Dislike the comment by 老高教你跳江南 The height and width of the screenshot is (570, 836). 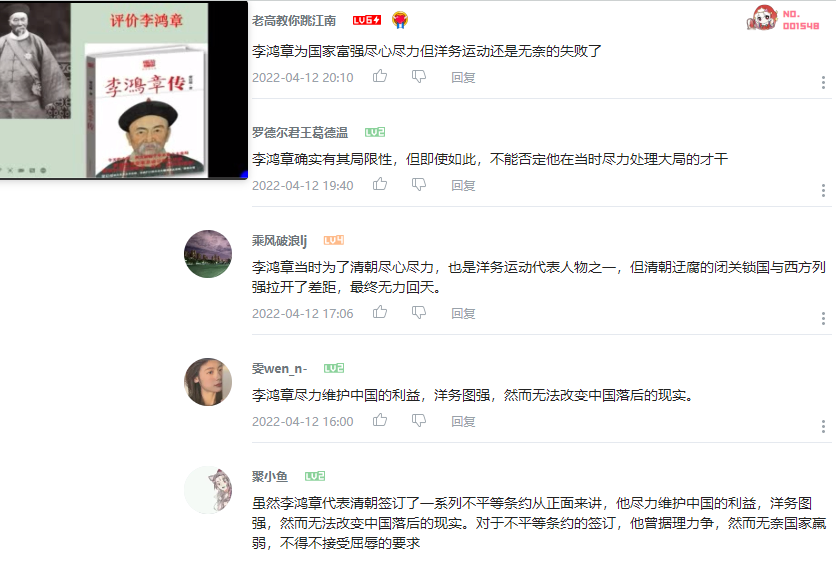[x=419, y=77]
